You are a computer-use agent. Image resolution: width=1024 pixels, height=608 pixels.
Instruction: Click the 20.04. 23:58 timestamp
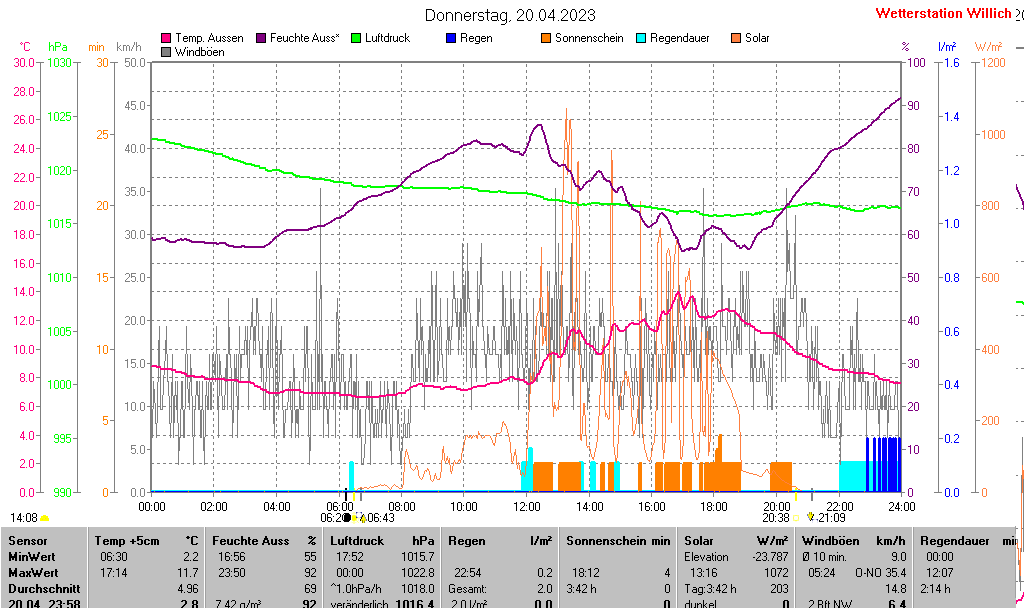click(x=44, y=603)
